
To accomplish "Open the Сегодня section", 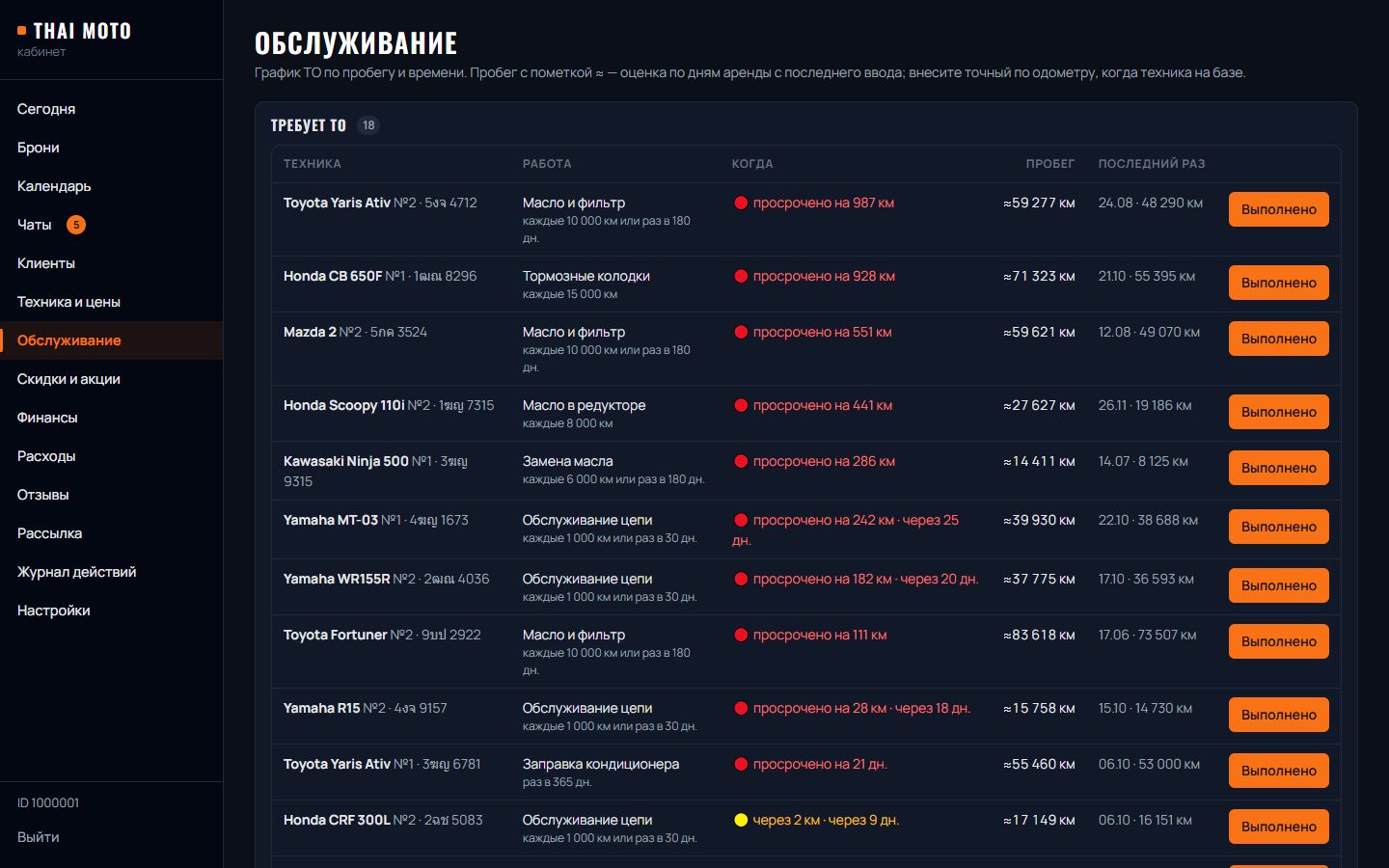I will click(111, 109).
